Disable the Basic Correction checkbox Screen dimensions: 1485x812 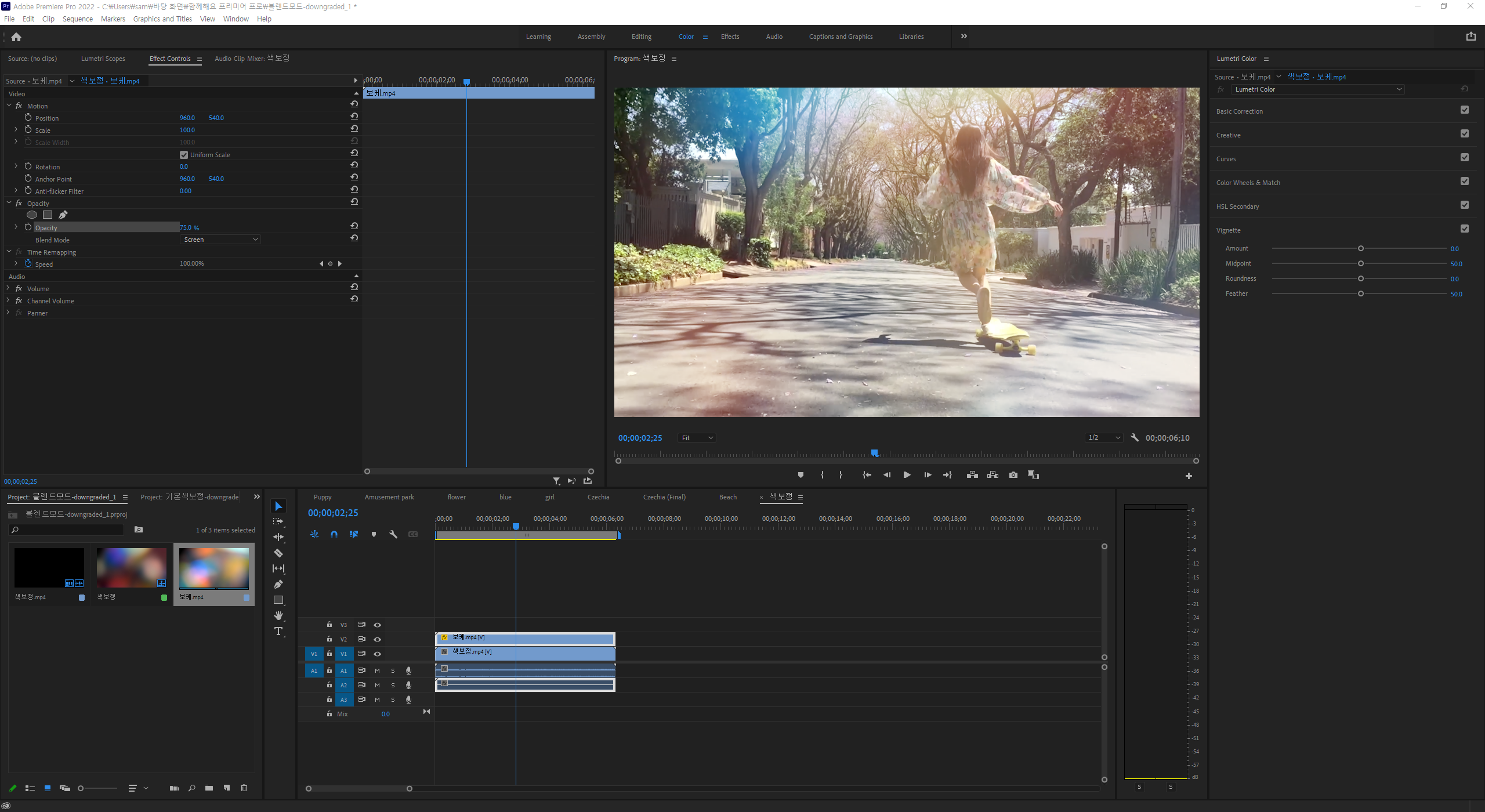click(1464, 110)
